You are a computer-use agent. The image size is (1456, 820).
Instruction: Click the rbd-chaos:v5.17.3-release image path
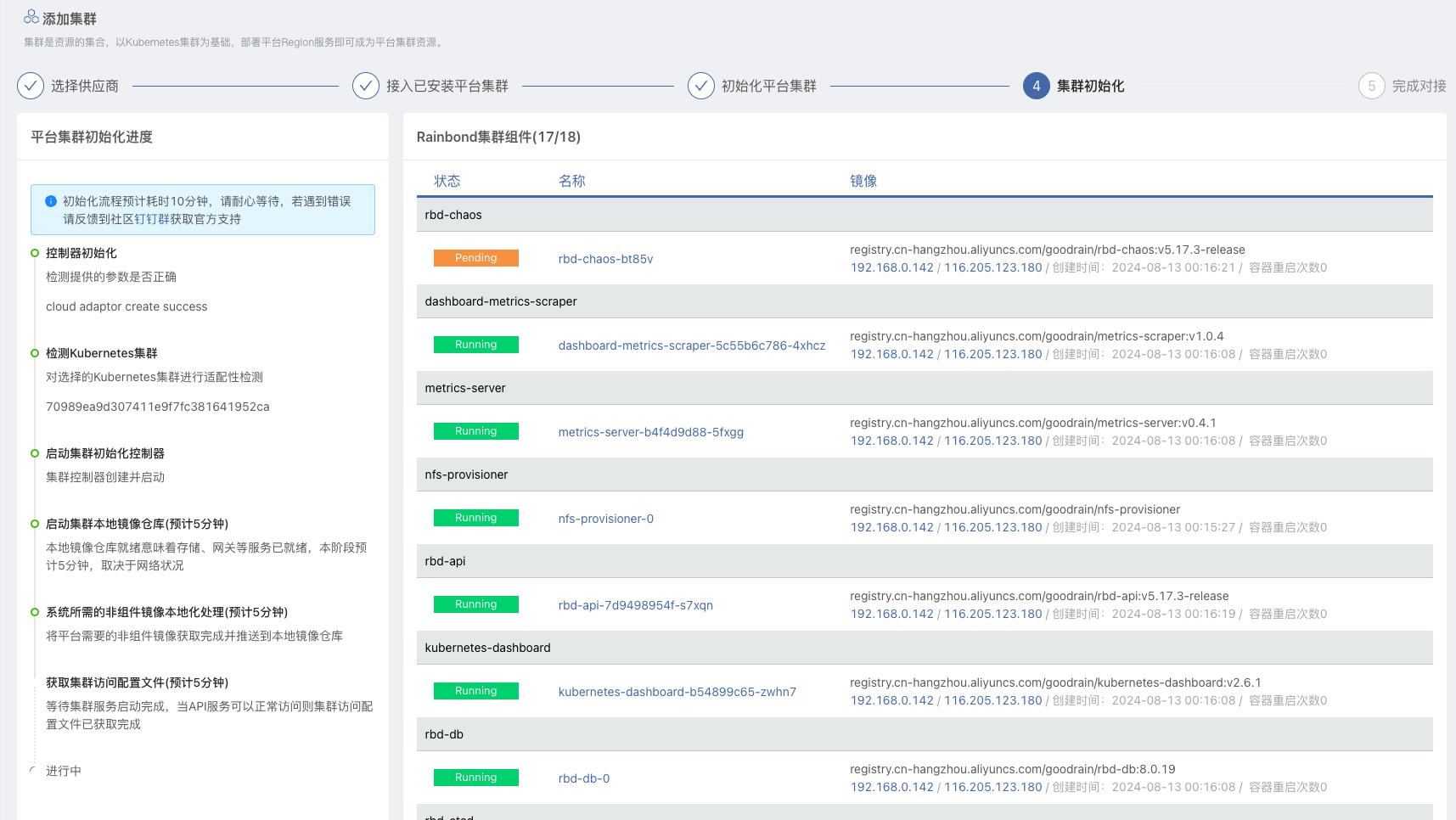point(1048,250)
